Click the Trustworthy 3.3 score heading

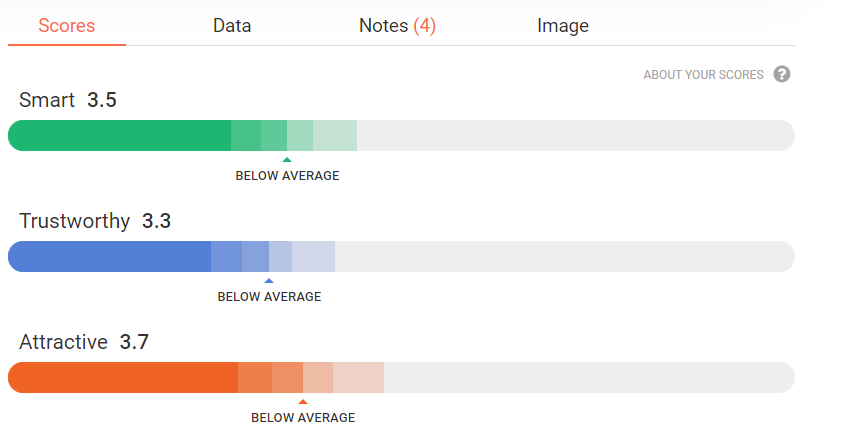click(x=95, y=221)
